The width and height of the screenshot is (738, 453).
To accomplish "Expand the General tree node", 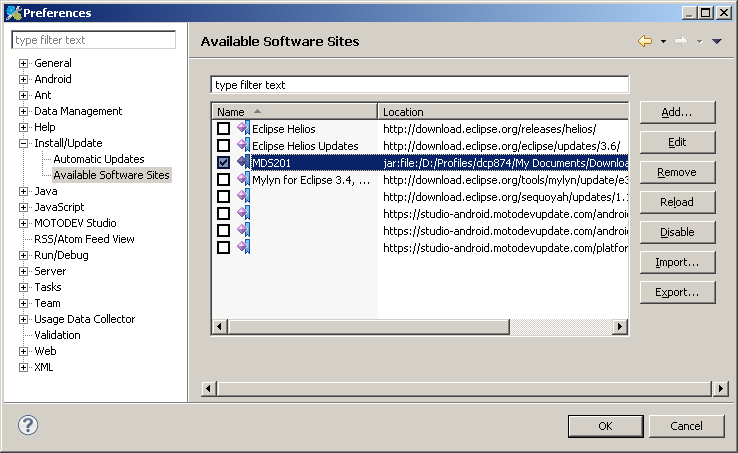I will pyautogui.click(x=23, y=63).
